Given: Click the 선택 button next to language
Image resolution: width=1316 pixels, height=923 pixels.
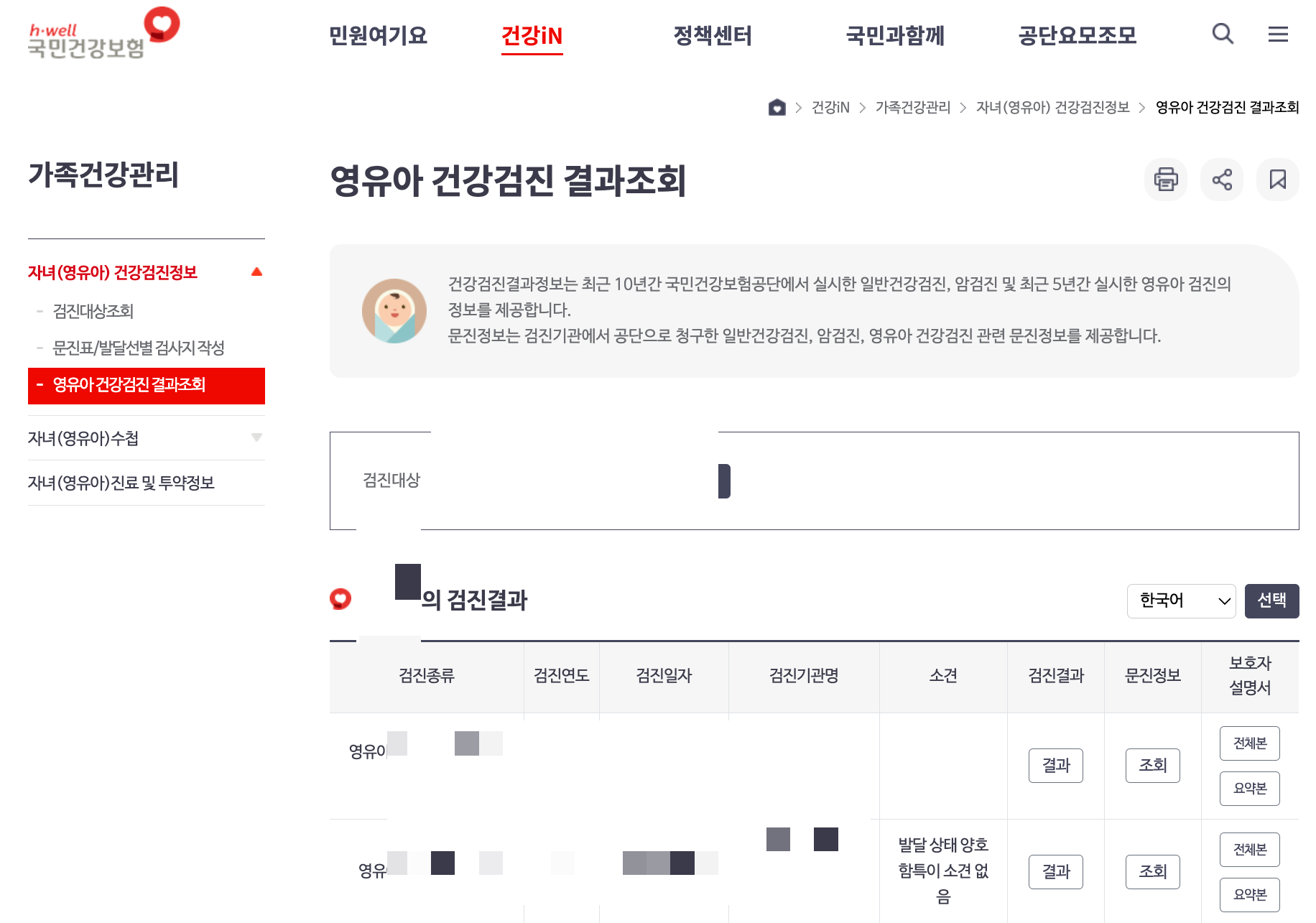Looking at the screenshot, I should click(x=1271, y=601).
